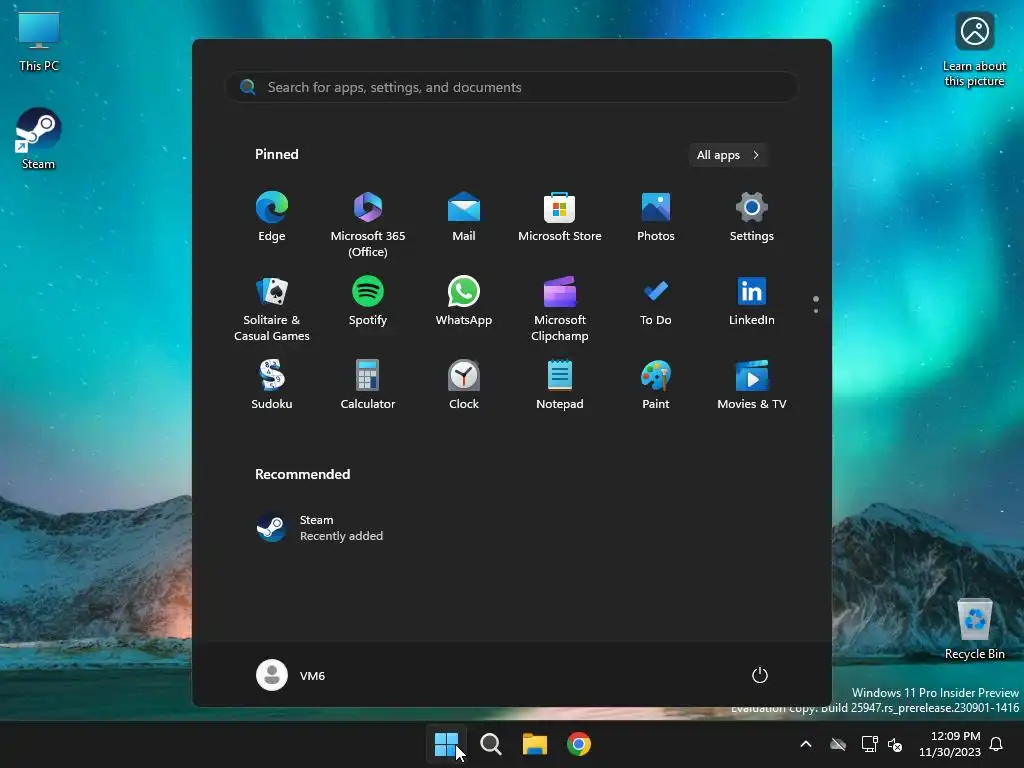Viewport: 1024px width, 768px height.
Task: Open Paint
Action: (656, 385)
